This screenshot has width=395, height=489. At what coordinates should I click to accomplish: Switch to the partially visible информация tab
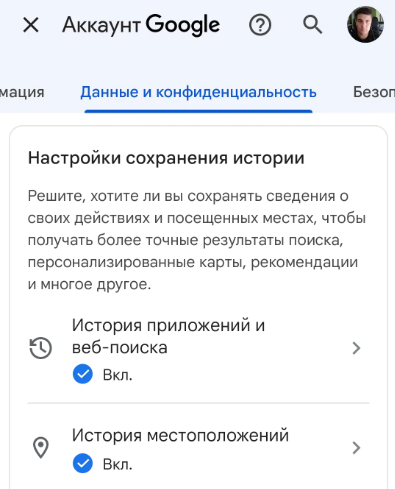22,92
